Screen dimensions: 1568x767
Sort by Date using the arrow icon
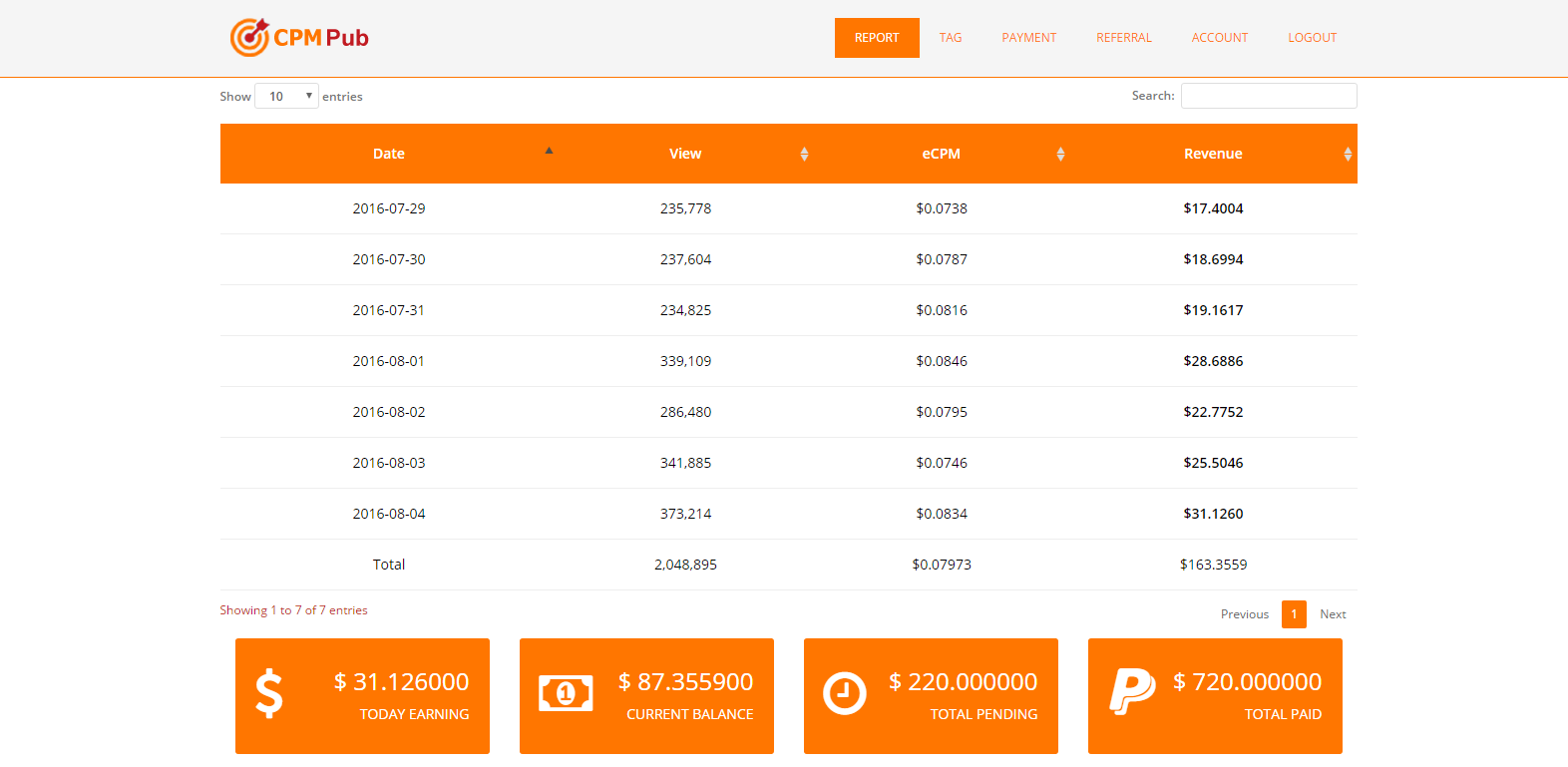pos(549,151)
